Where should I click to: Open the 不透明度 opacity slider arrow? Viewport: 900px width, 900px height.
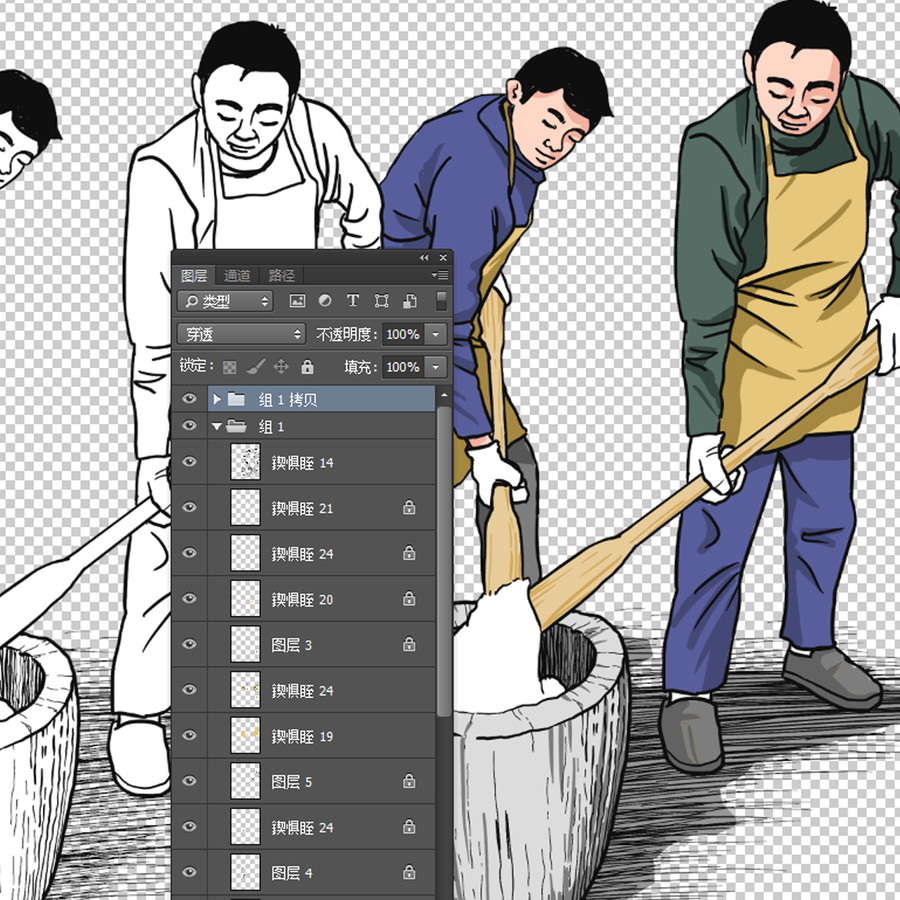[x=436, y=334]
